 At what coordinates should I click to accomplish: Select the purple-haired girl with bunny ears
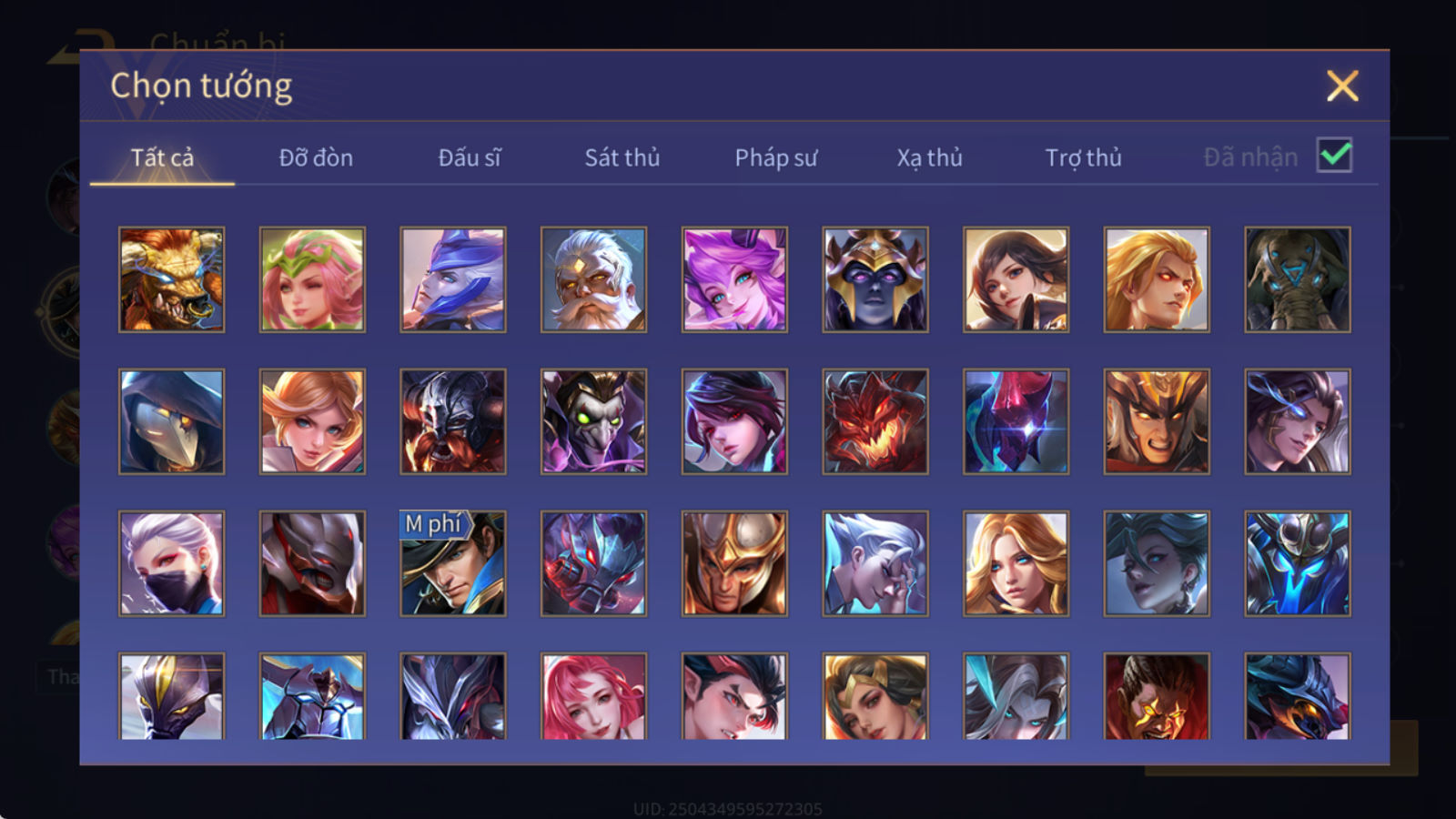coord(734,279)
